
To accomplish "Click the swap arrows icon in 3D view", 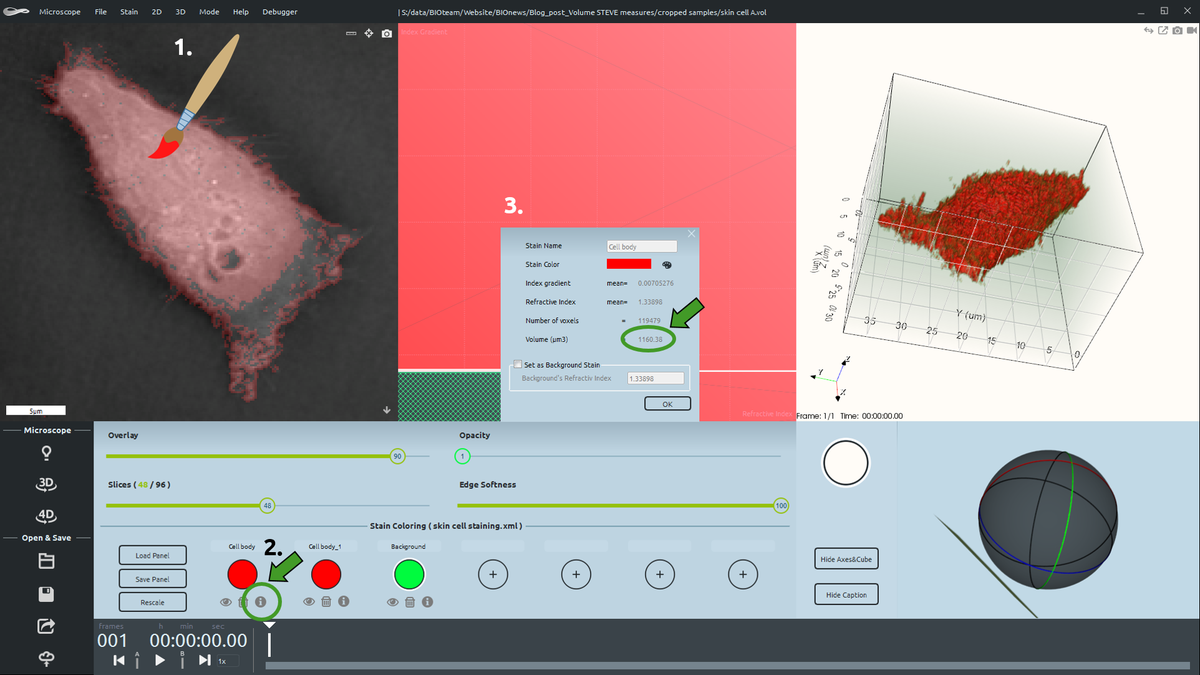I will click(1149, 30).
